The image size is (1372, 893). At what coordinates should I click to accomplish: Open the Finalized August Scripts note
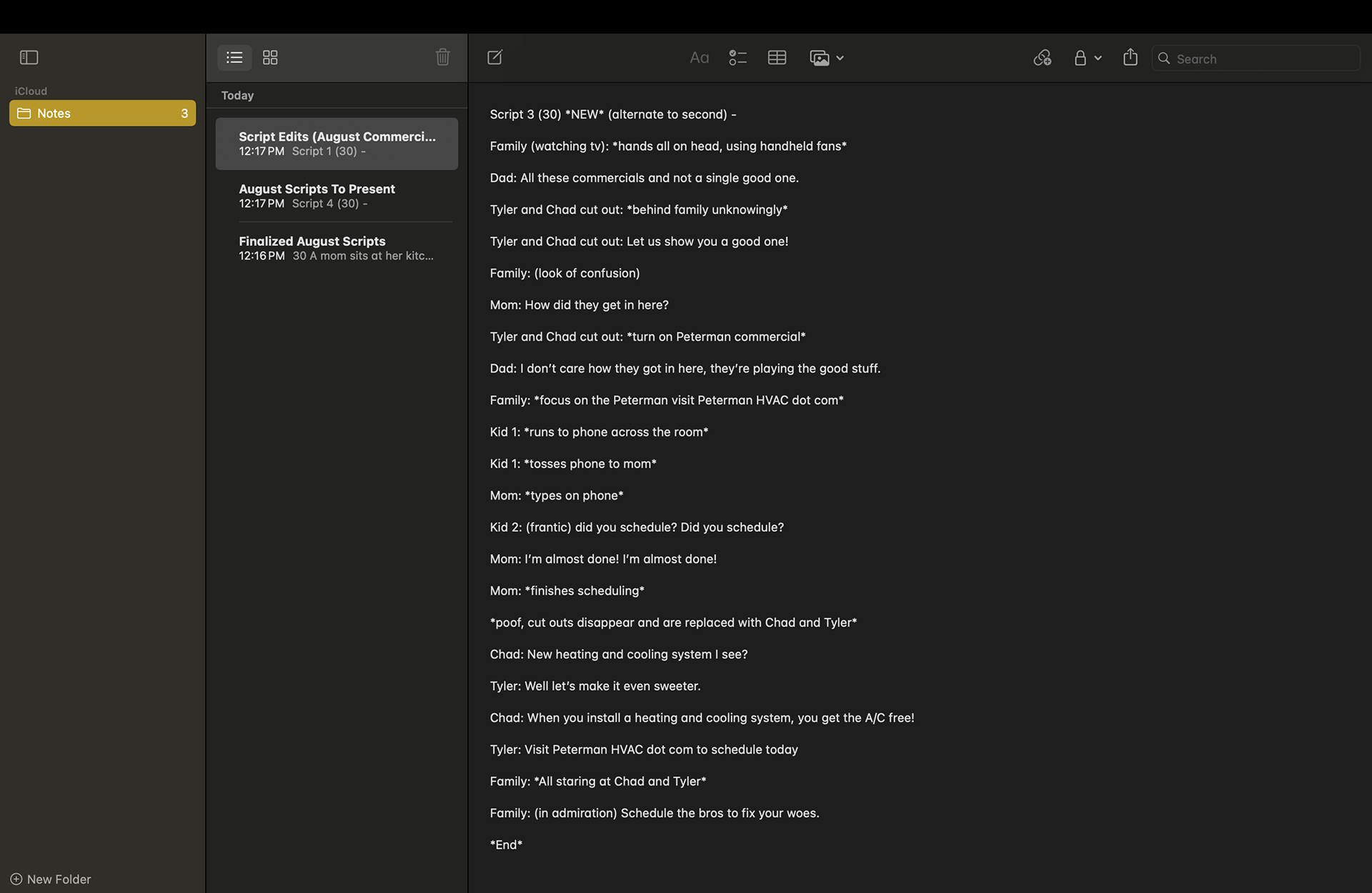point(337,248)
